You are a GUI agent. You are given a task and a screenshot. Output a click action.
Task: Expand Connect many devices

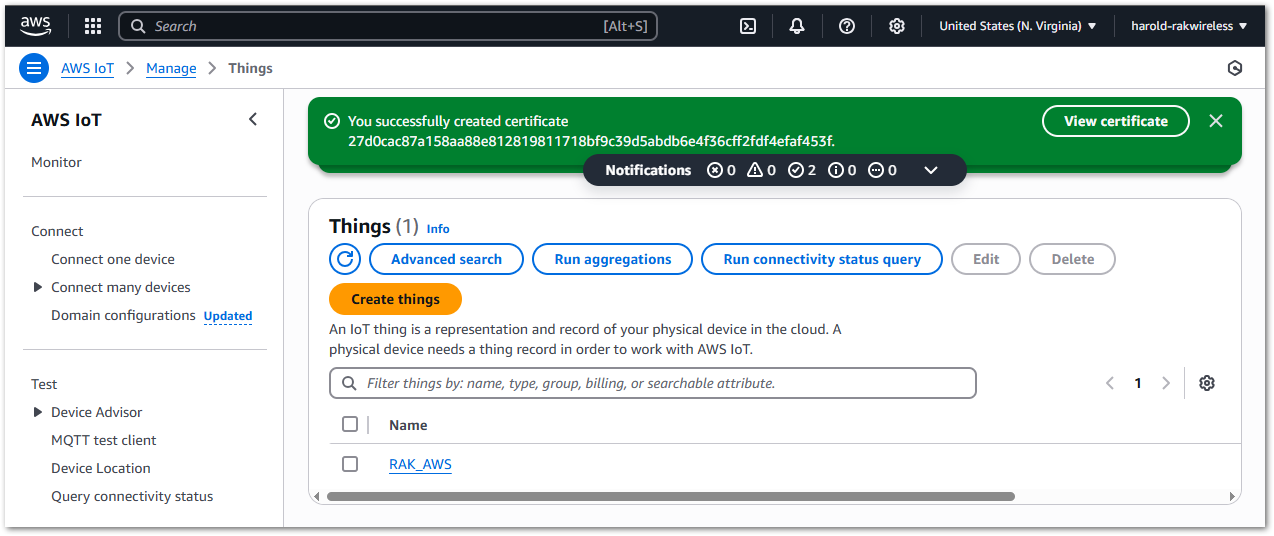pyautogui.click(x=38, y=287)
